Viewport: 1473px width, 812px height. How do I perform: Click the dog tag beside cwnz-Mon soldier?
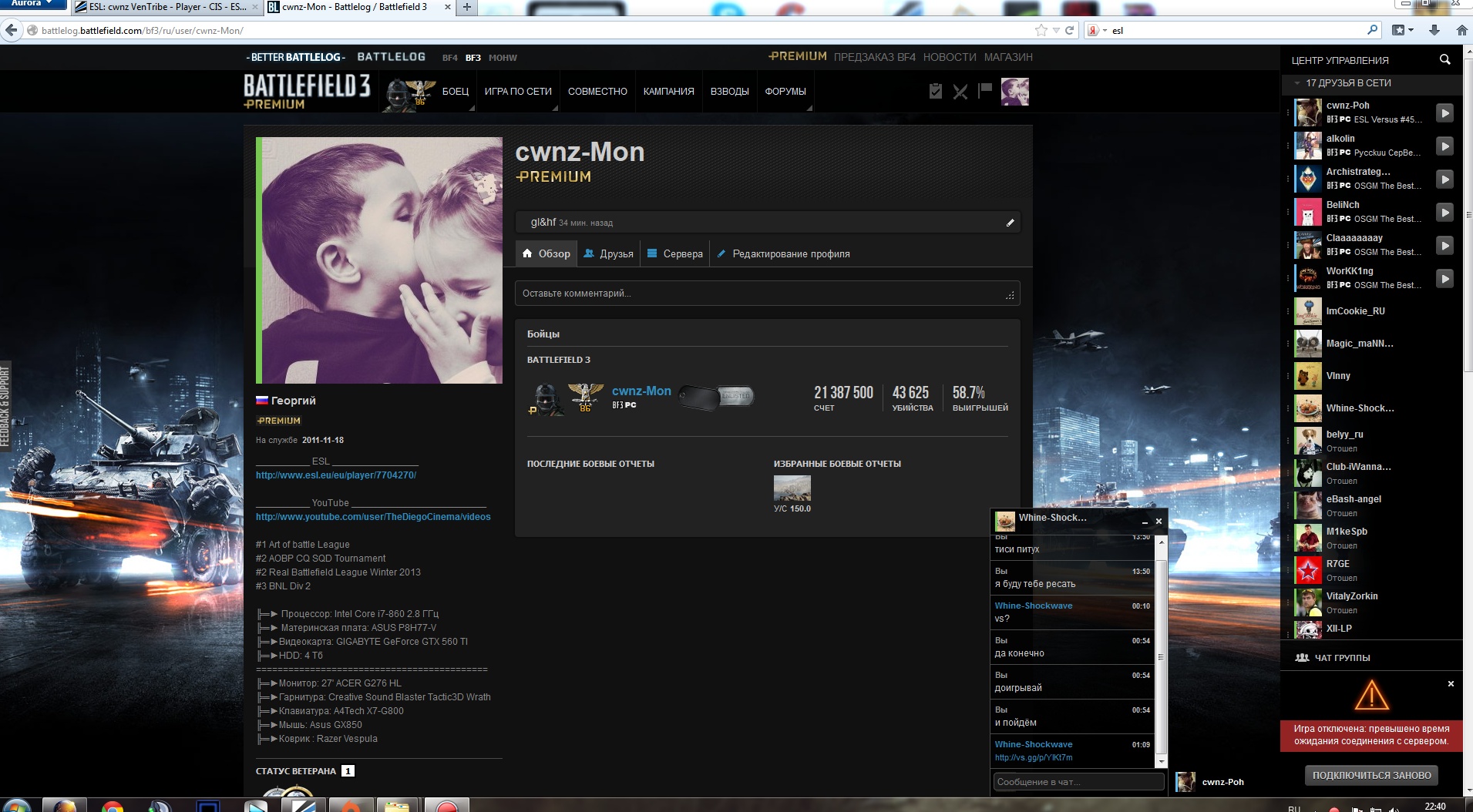click(x=716, y=397)
